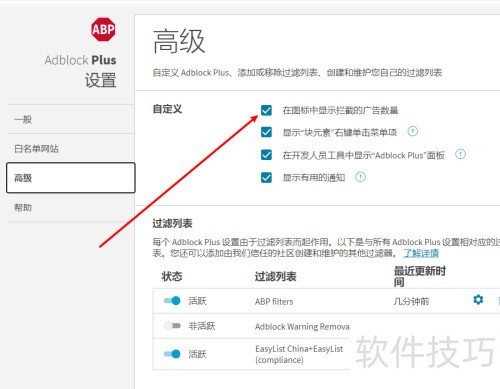Click 在图标中显示拦截的广告数量 label
This screenshot has height=389, width=500.
click(340, 110)
